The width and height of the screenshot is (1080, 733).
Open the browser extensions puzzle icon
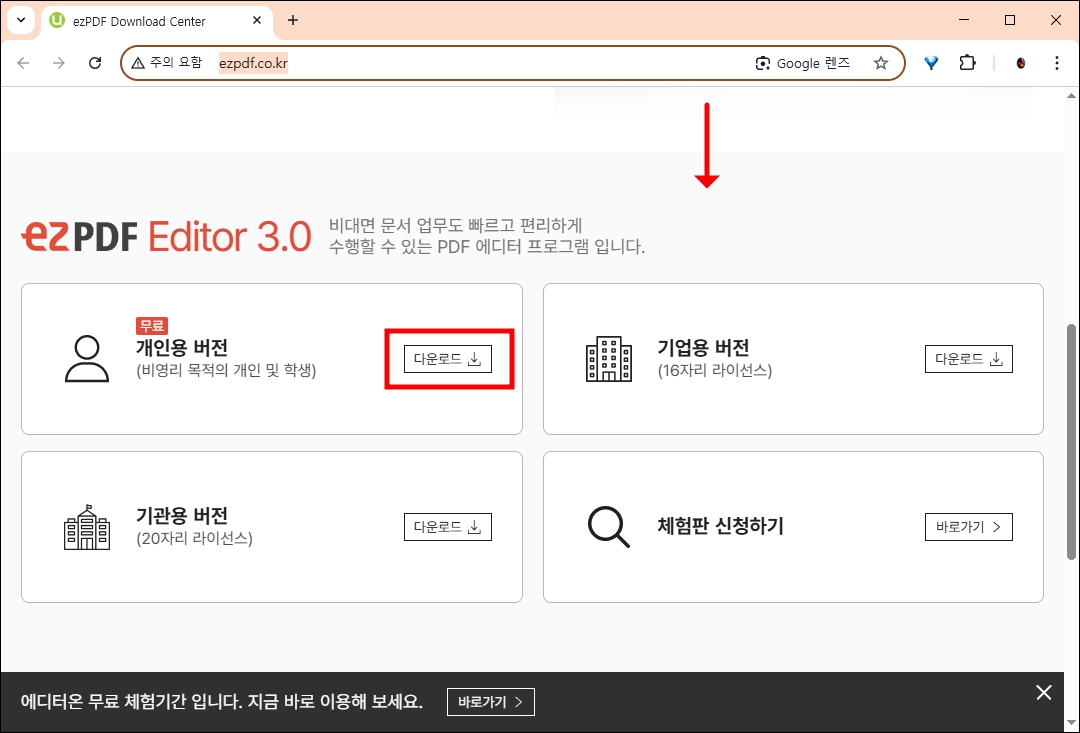click(967, 62)
